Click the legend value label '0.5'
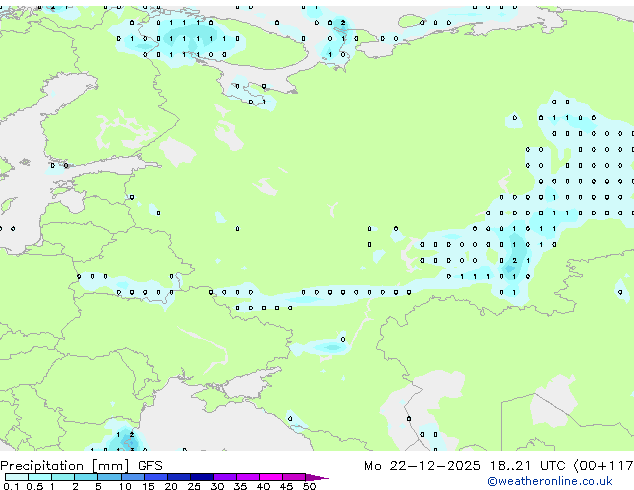Viewport: 634px width, 490px height. (x=34, y=486)
